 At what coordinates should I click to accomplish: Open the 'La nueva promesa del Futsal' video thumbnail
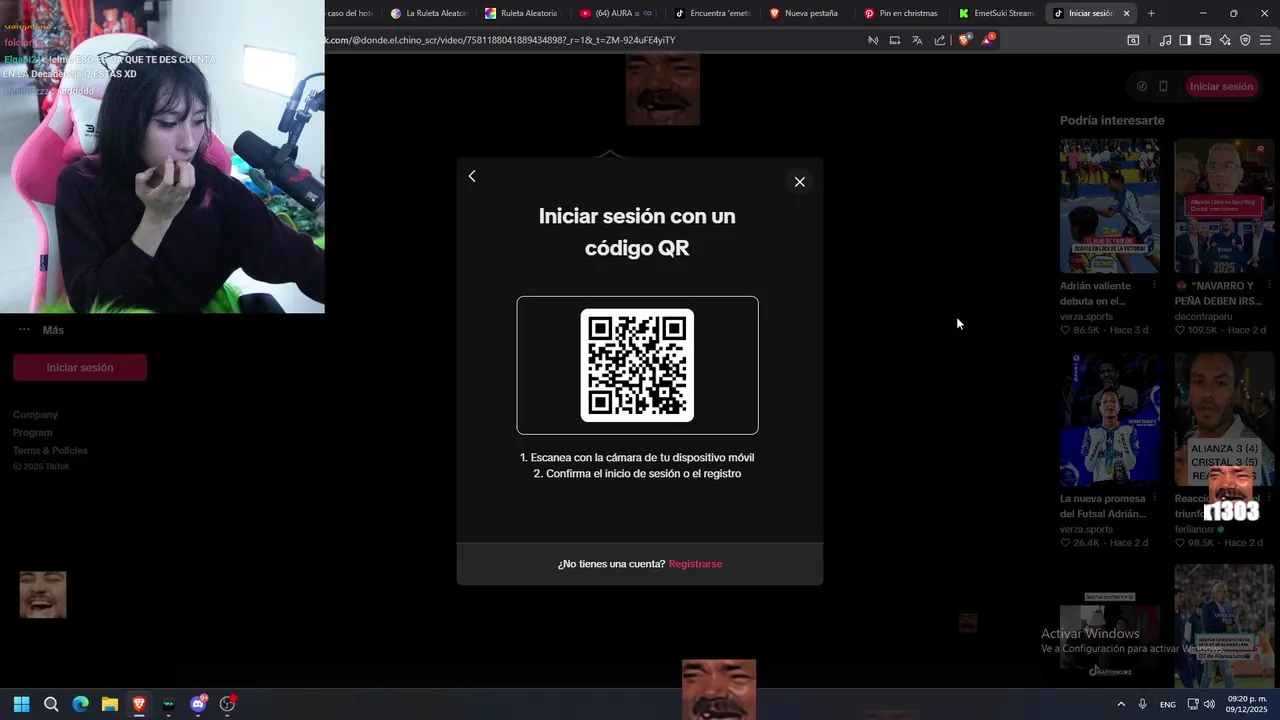[x=1110, y=419]
